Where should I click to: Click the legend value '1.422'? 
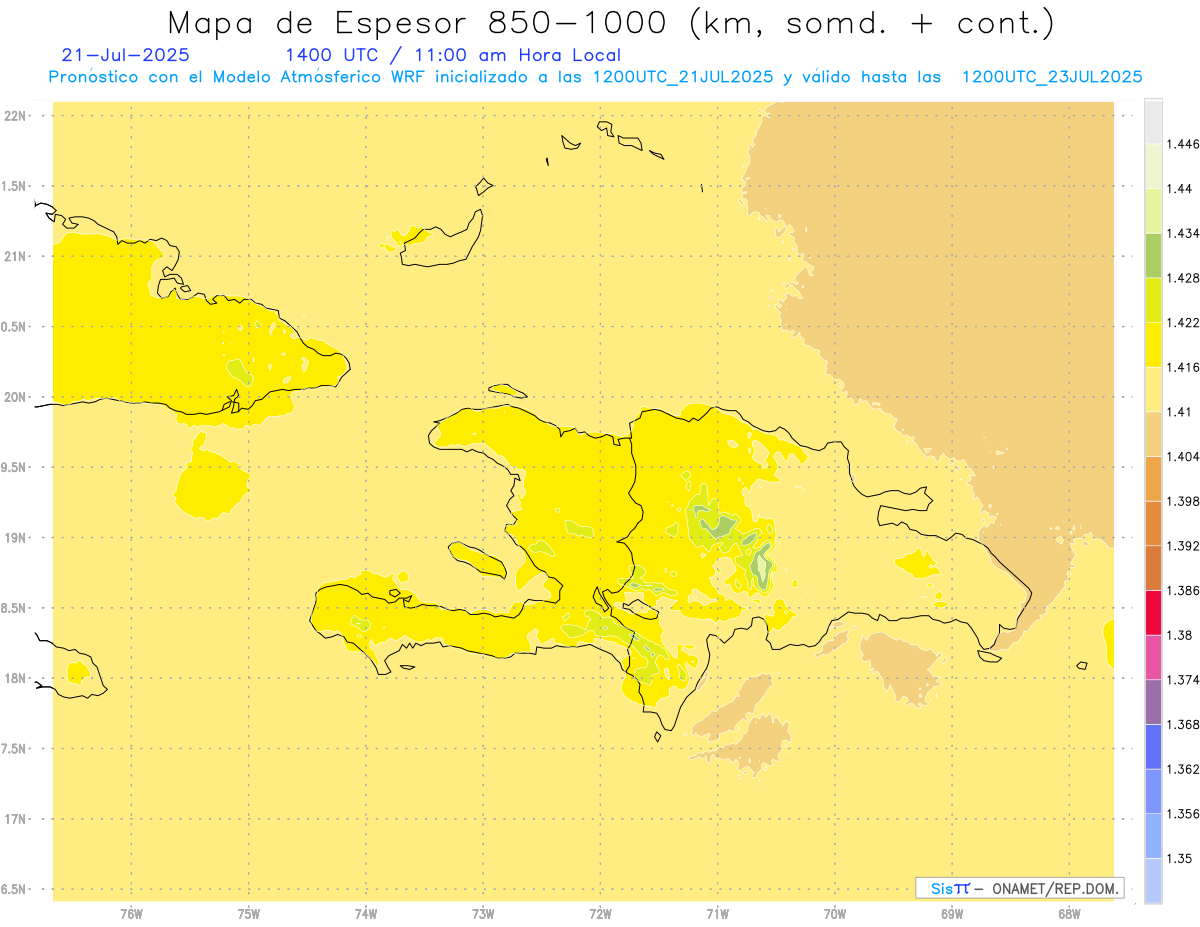[1184, 322]
